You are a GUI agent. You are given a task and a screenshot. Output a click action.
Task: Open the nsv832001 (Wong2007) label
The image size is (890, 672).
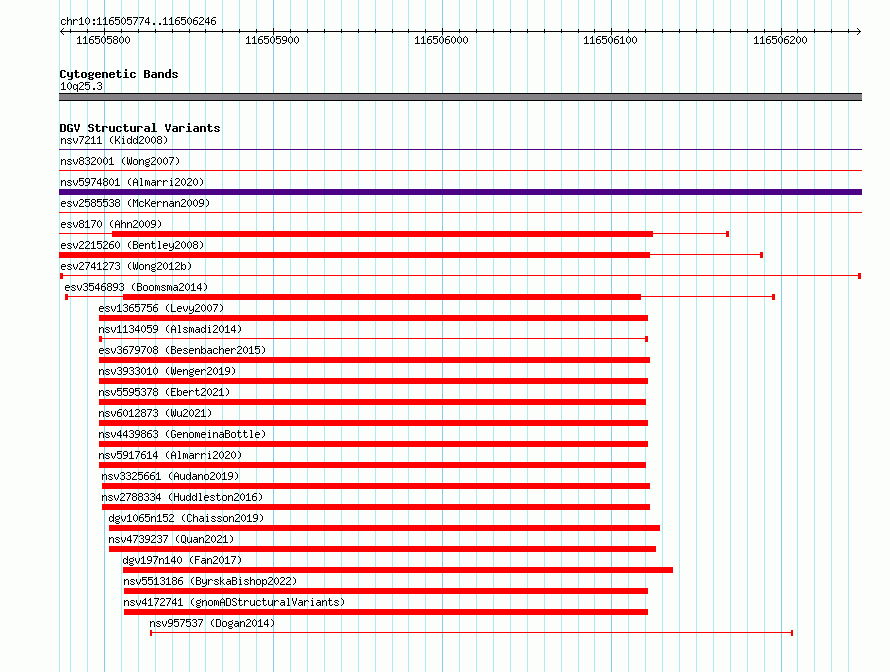[120, 161]
